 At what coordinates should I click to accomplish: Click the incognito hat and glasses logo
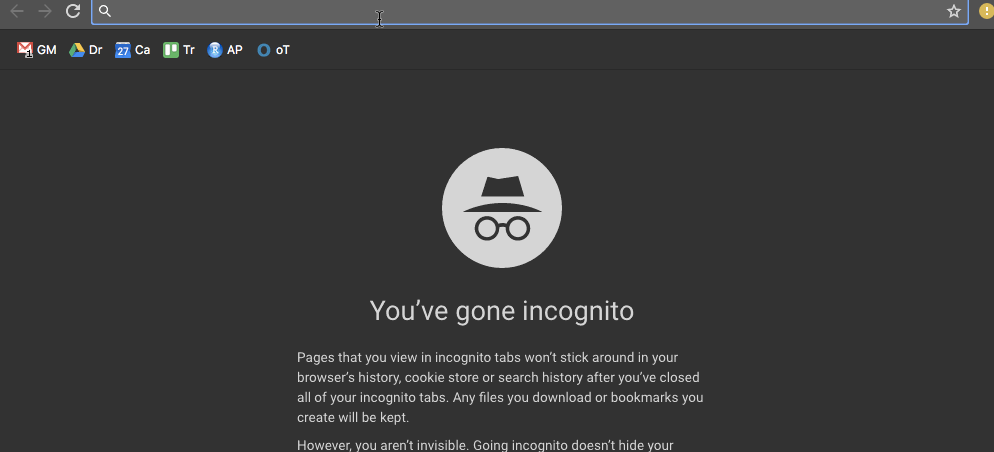click(501, 208)
